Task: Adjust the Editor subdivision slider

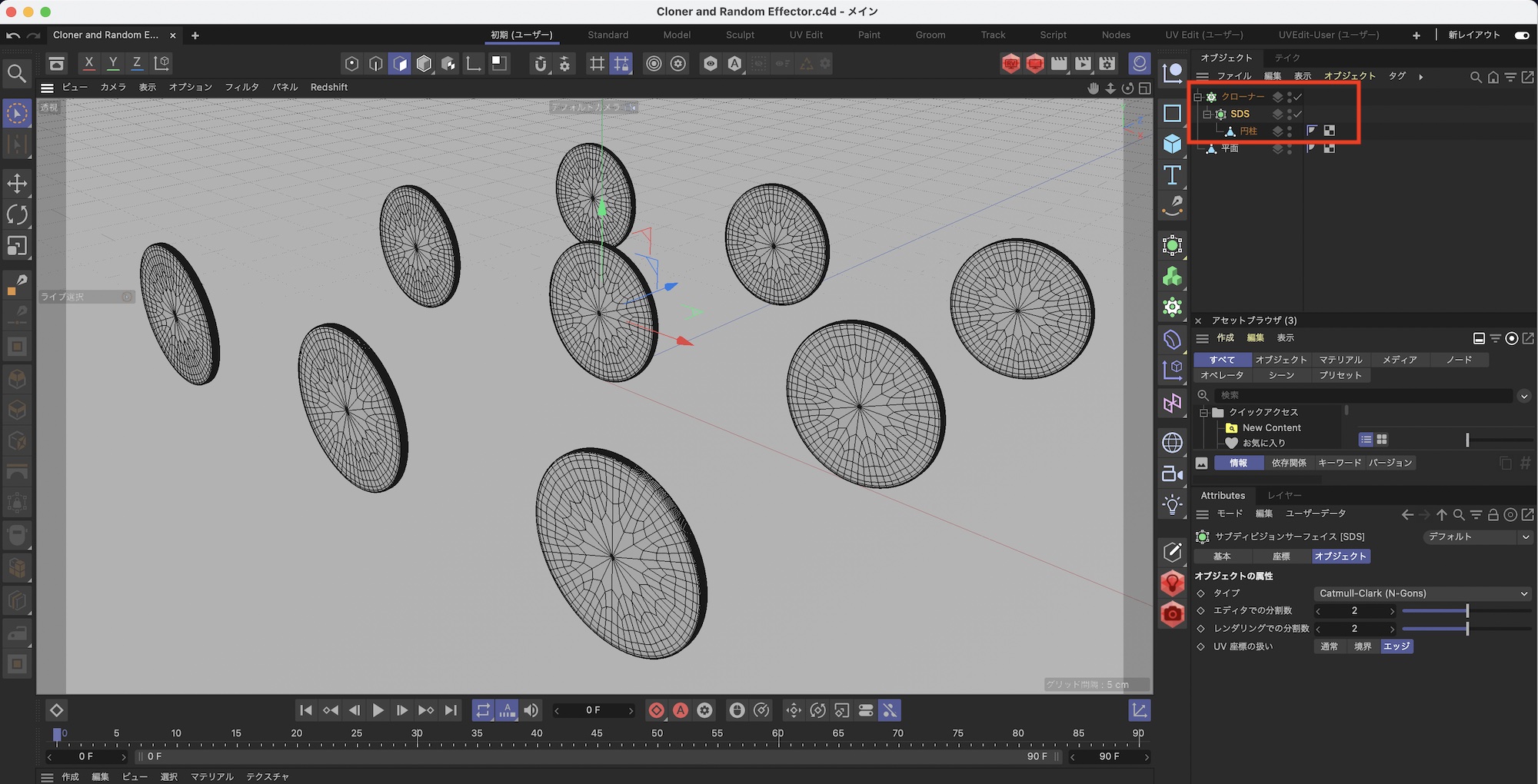Action: click(x=1466, y=611)
